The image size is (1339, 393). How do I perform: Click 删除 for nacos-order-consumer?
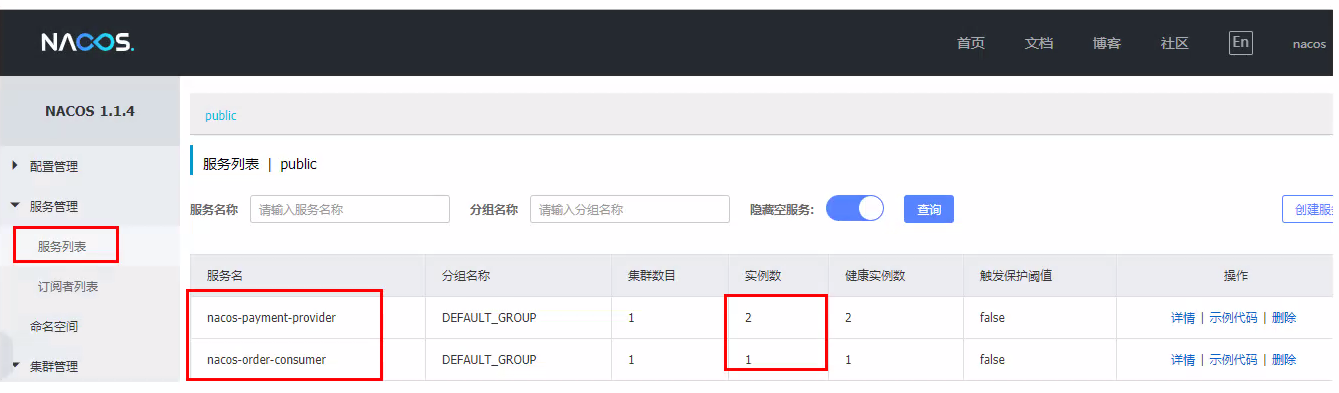1284,359
